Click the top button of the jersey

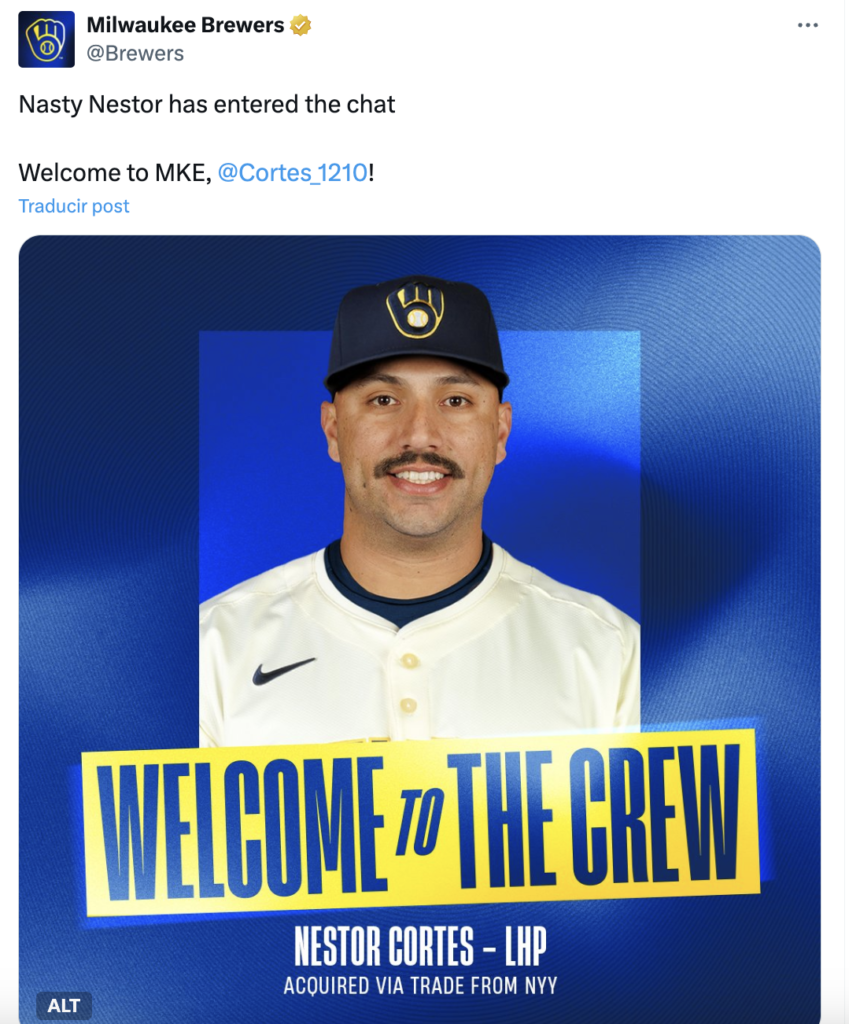409,661
